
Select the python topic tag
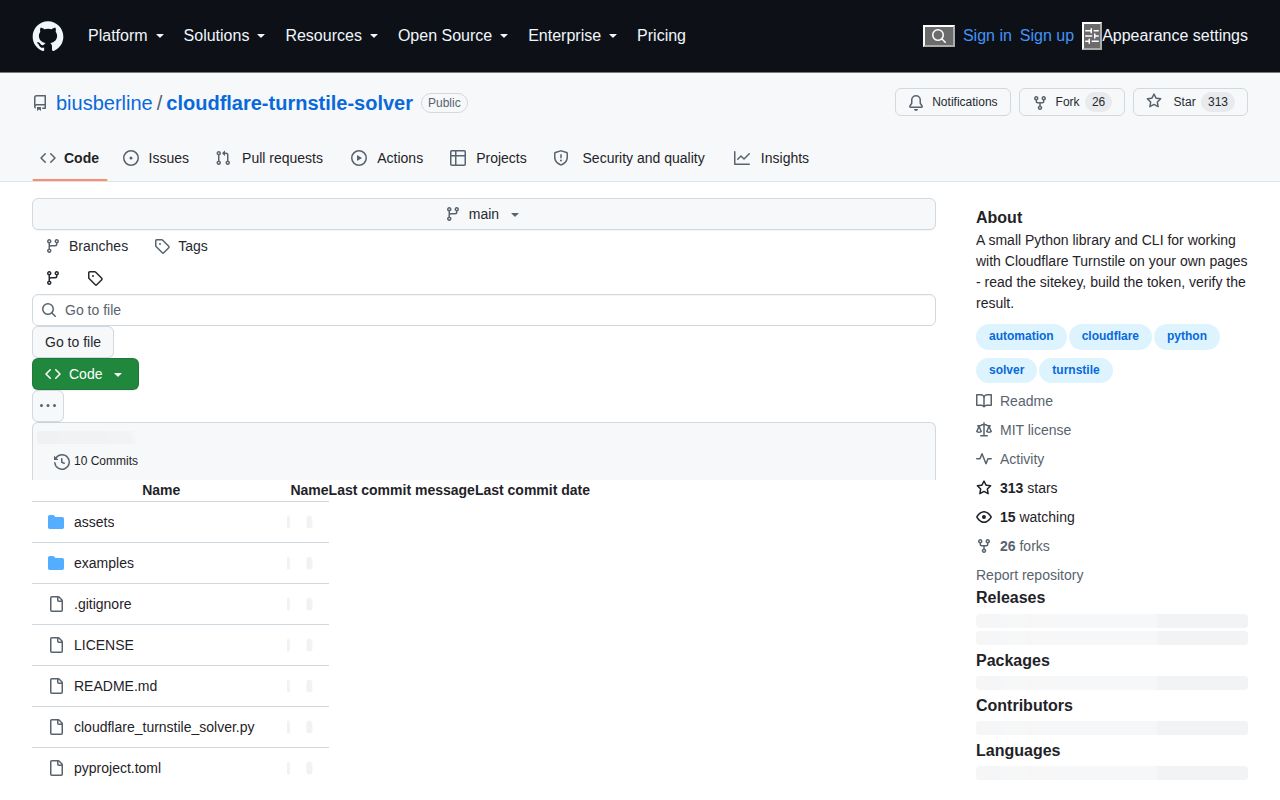1187,336
